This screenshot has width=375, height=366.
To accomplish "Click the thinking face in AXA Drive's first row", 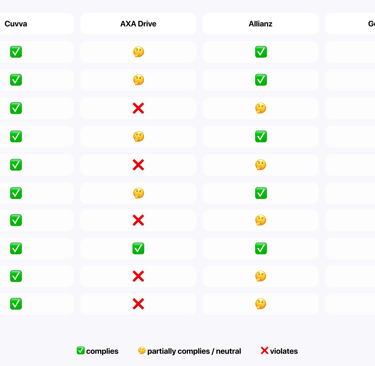I will click(138, 52).
